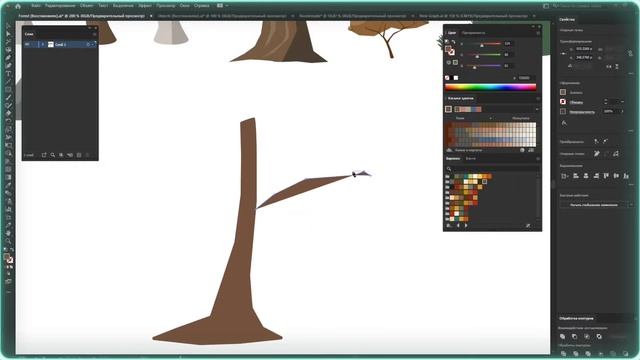Adjust the red R slider handle

pos(482,44)
